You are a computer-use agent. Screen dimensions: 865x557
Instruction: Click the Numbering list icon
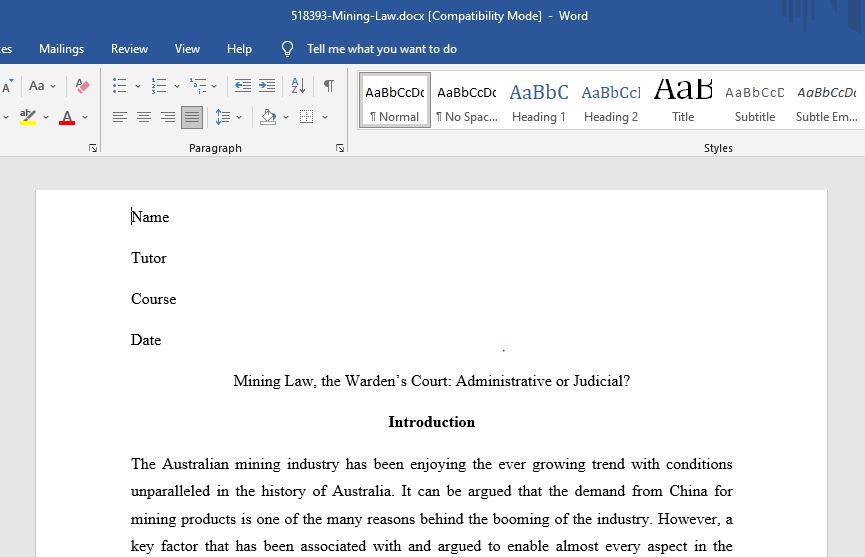pyautogui.click(x=159, y=85)
